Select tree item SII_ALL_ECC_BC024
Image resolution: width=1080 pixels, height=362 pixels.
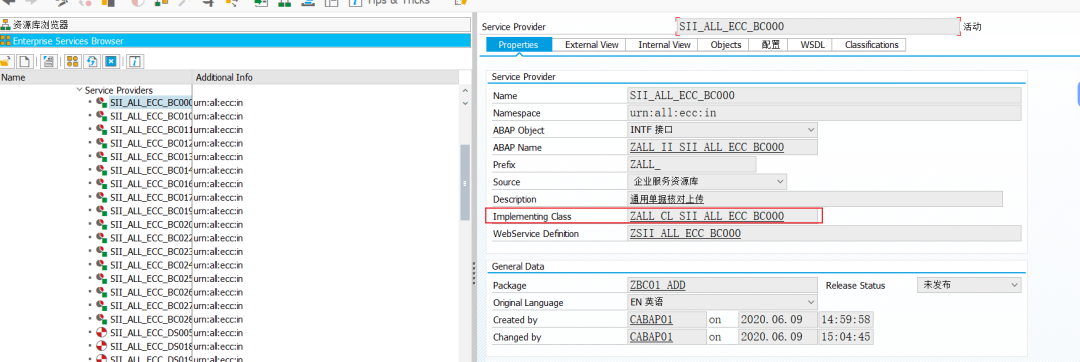151,265
